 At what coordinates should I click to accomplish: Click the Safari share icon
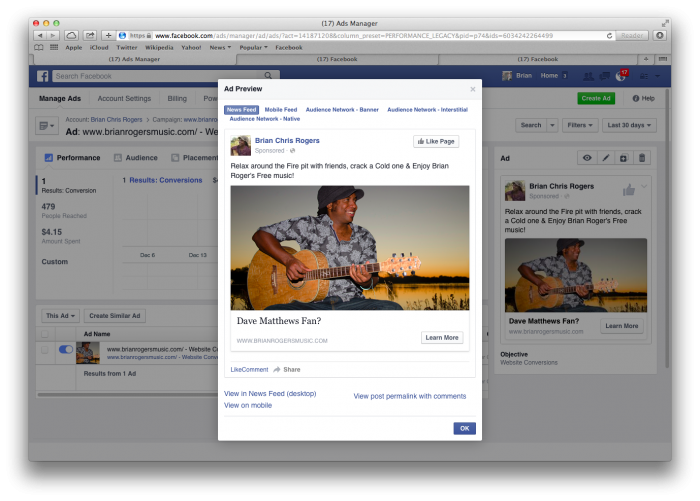coord(90,35)
